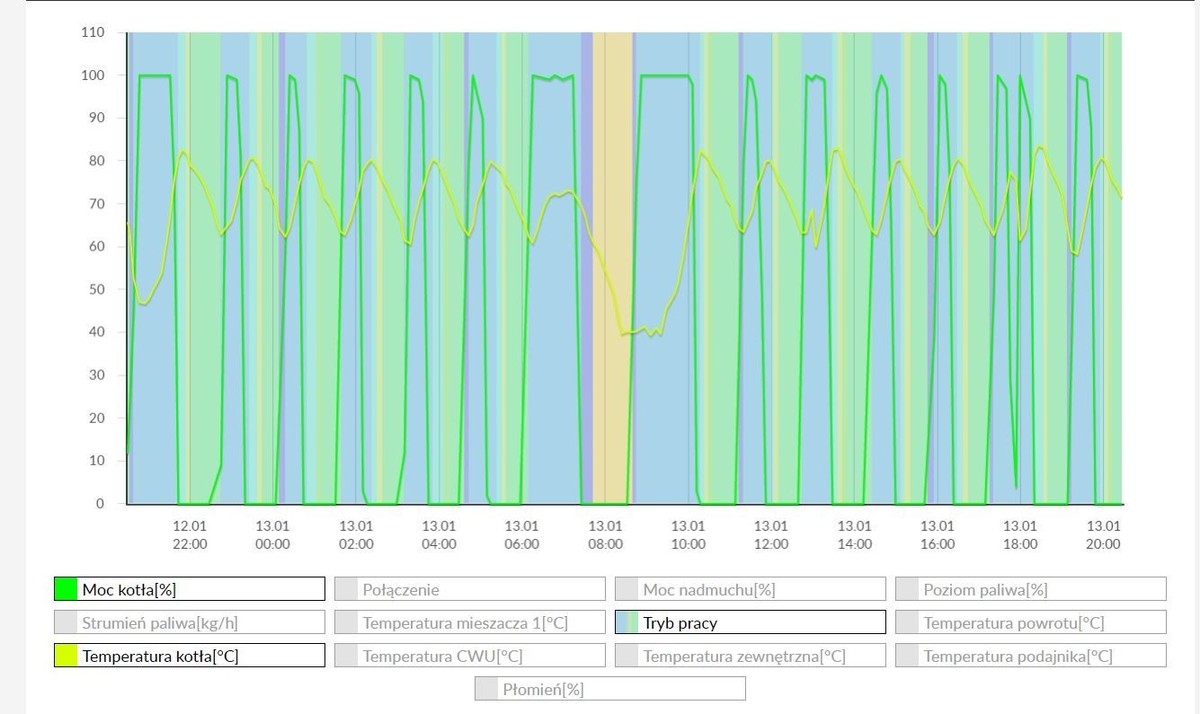Viewport: 1200px width, 714px height.
Task: Show Temperatura zewnętrzna[°C] series
Action: click(x=750, y=656)
